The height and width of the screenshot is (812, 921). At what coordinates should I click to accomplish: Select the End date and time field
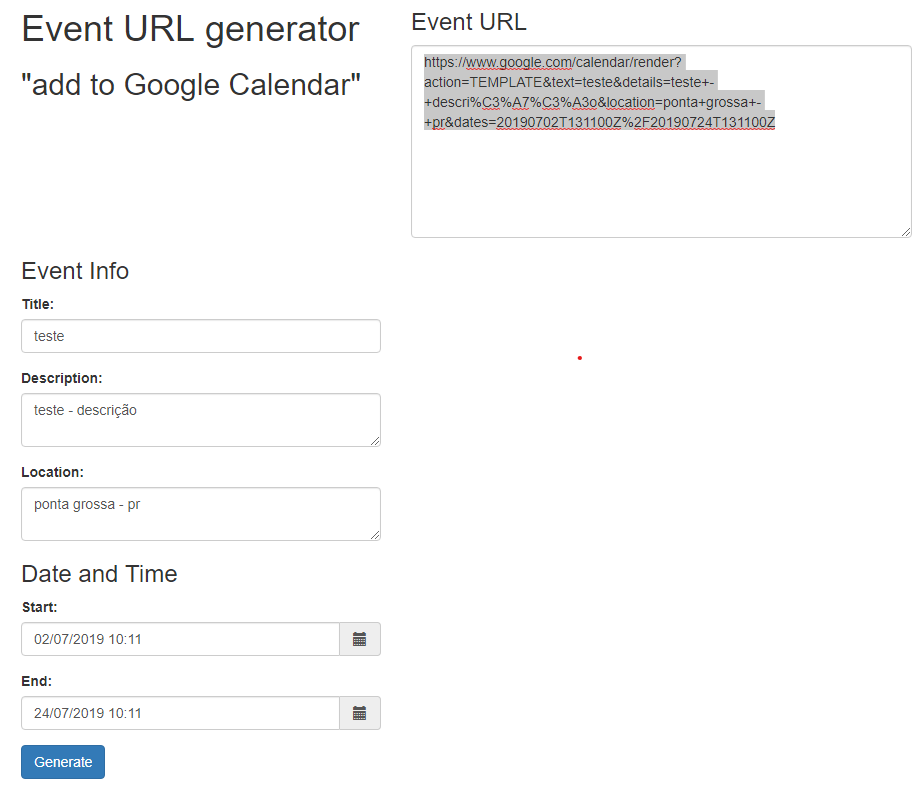(180, 713)
